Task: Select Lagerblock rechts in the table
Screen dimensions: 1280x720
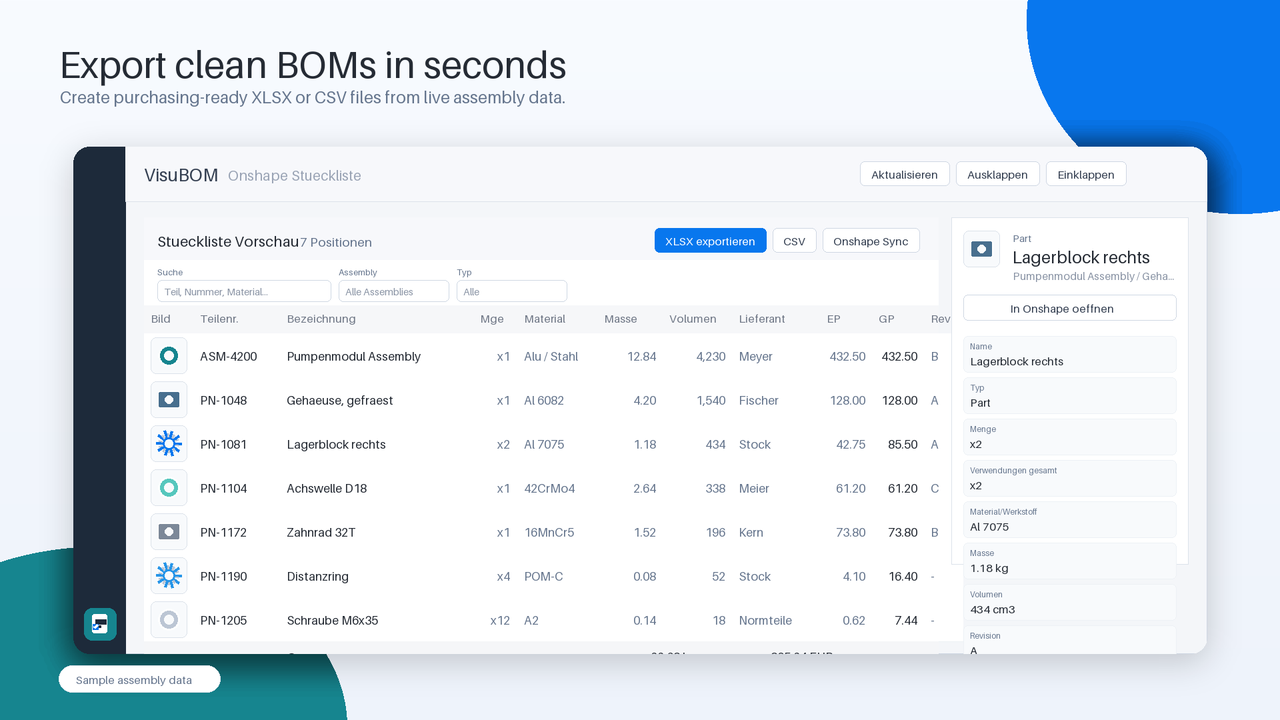Action: pos(336,444)
